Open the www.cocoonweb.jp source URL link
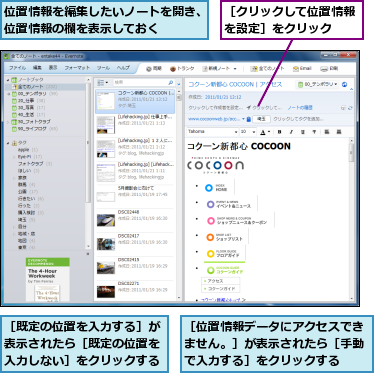The height and width of the screenshot is (373, 374). pos(214,119)
